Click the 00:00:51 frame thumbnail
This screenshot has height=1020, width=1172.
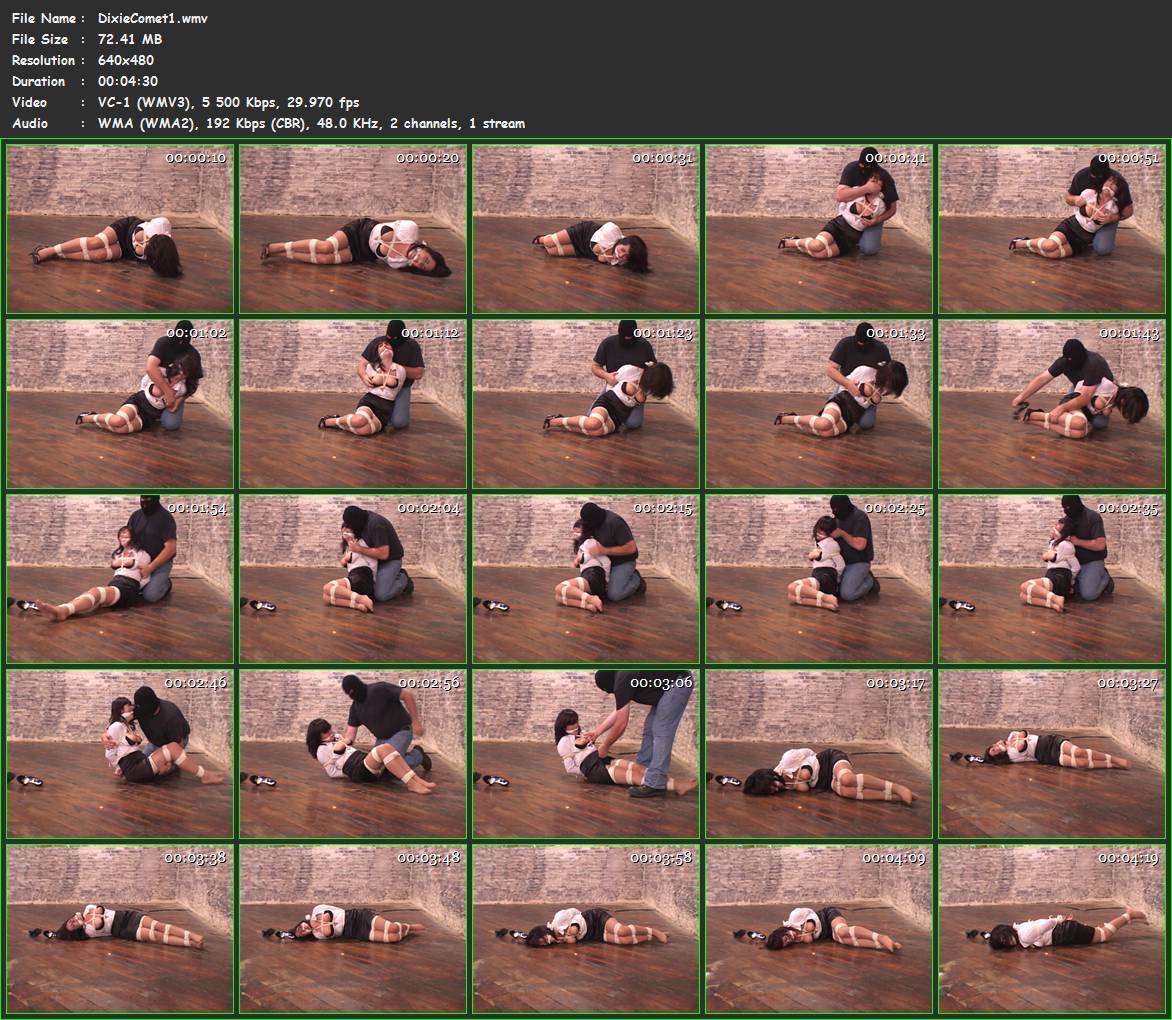point(1052,229)
